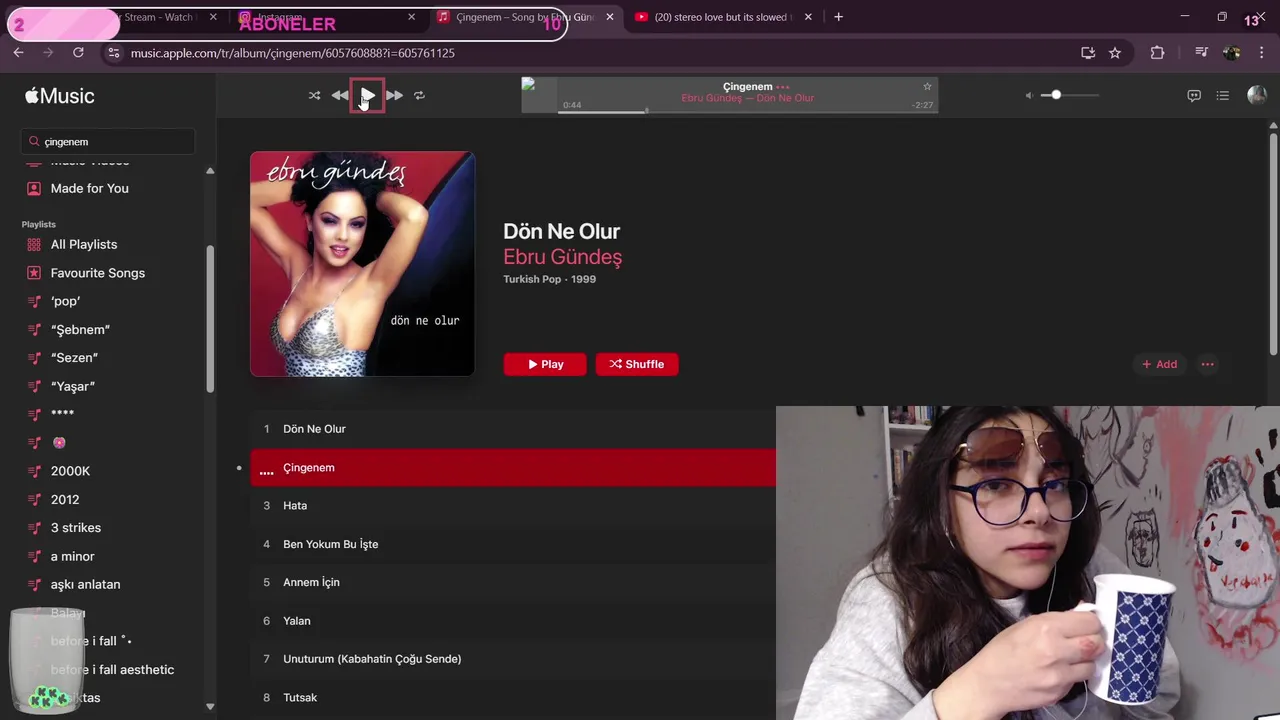Click the red Play album button
Screen dimensions: 1280x720
pyautogui.click(x=545, y=364)
